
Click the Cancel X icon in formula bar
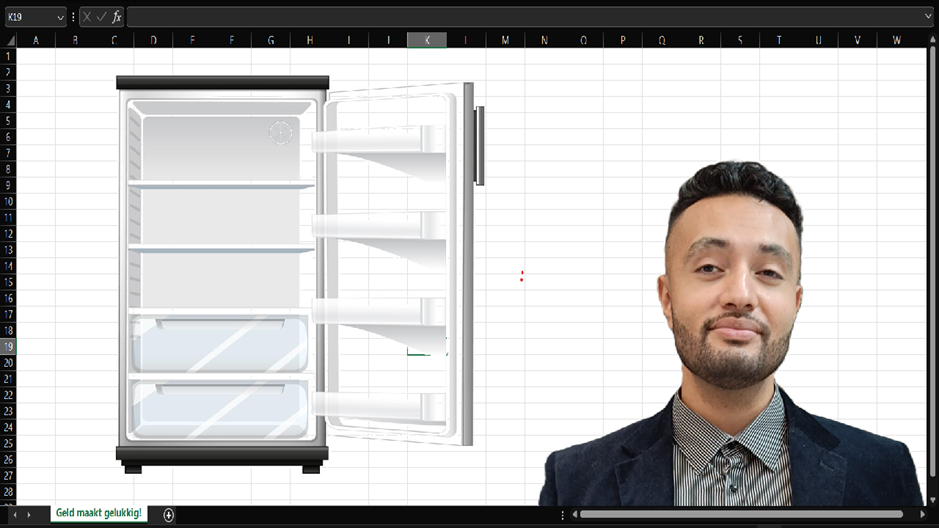87,17
